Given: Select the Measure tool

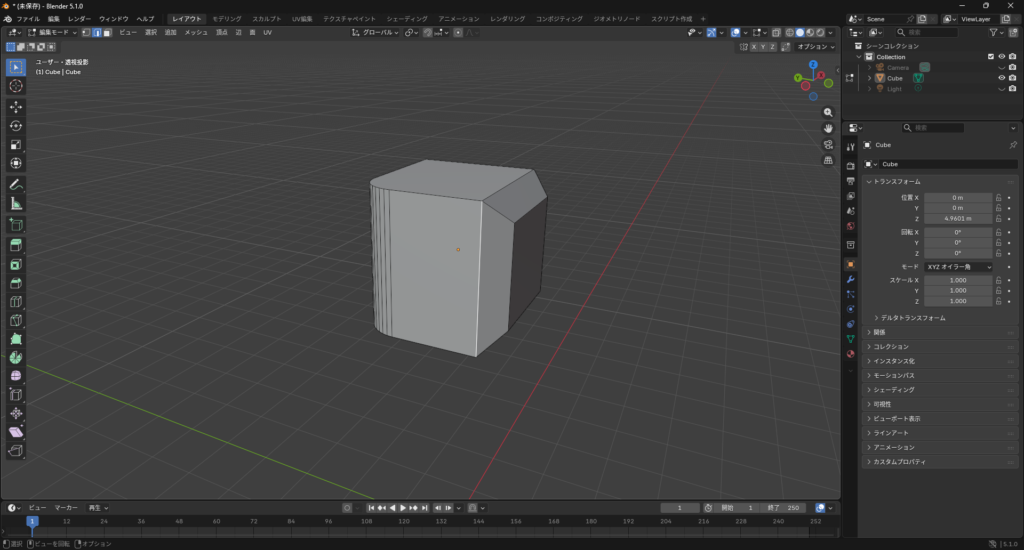Looking at the screenshot, I should pos(16,204).
